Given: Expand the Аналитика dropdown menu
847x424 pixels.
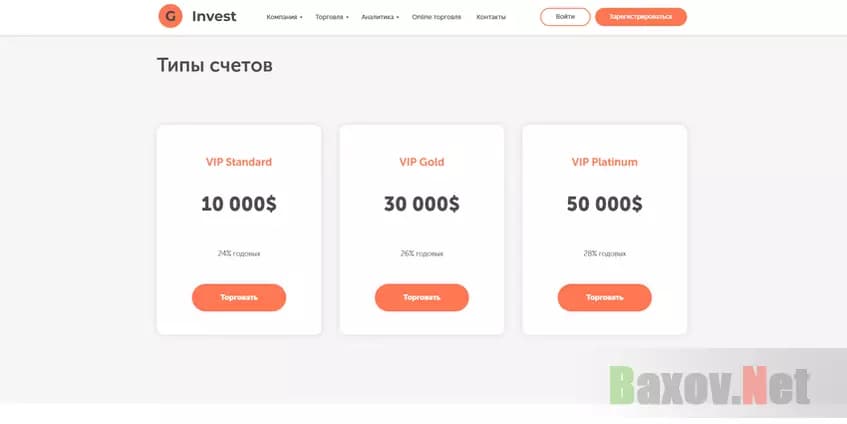Looking at the screenshot, I should point(380,17).
